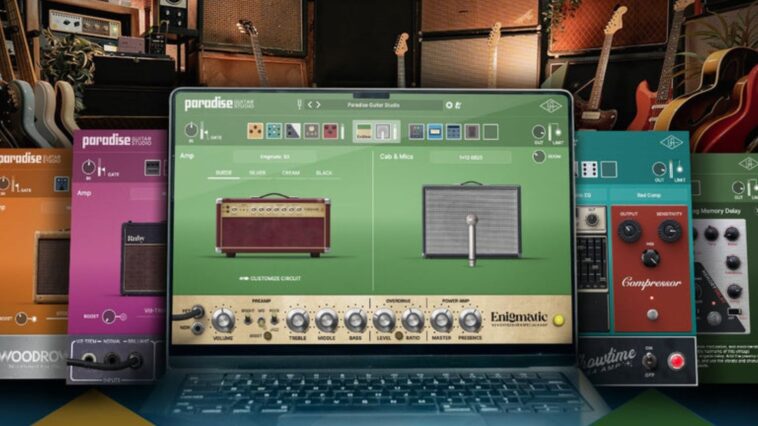Viewport: 758px width, 426px height.
Task: Flip the Showtime amp On/Off switch
Action: 649,361
